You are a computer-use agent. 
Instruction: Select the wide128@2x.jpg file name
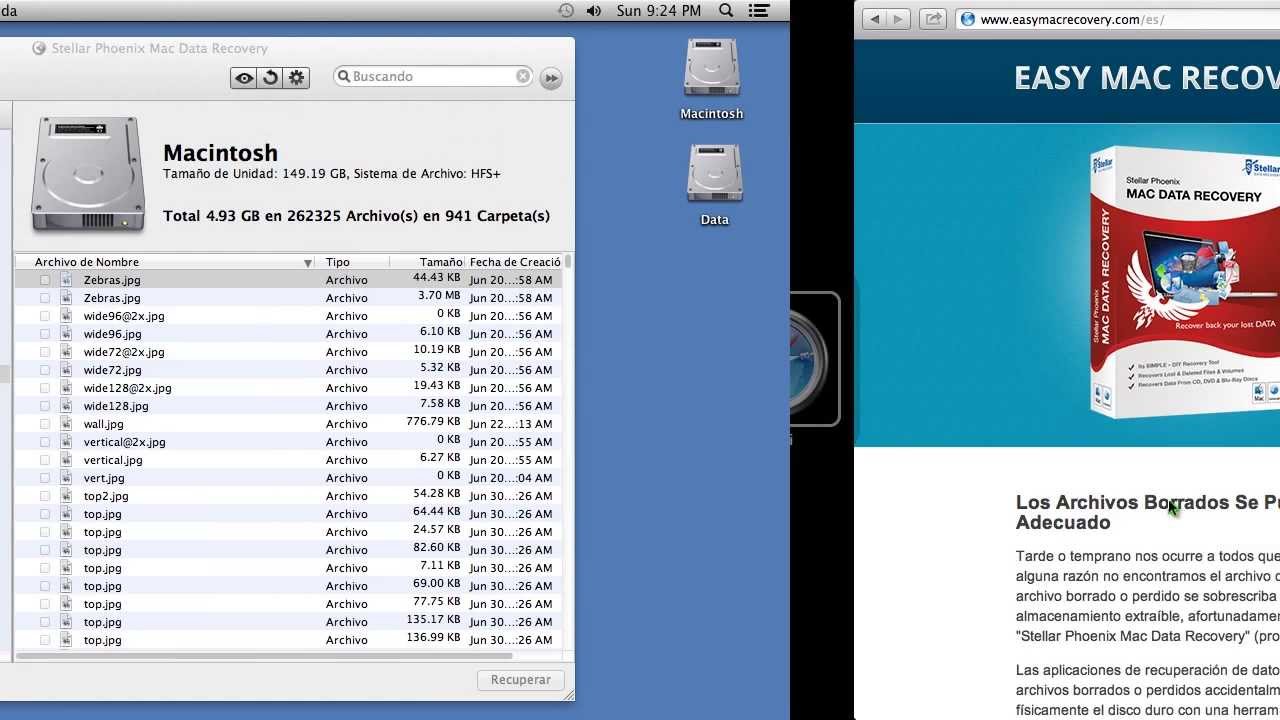point(127,388)
